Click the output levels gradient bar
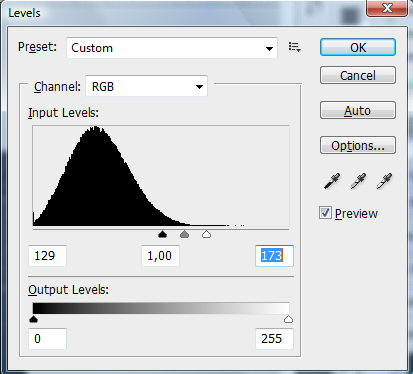 coord(161,308)
